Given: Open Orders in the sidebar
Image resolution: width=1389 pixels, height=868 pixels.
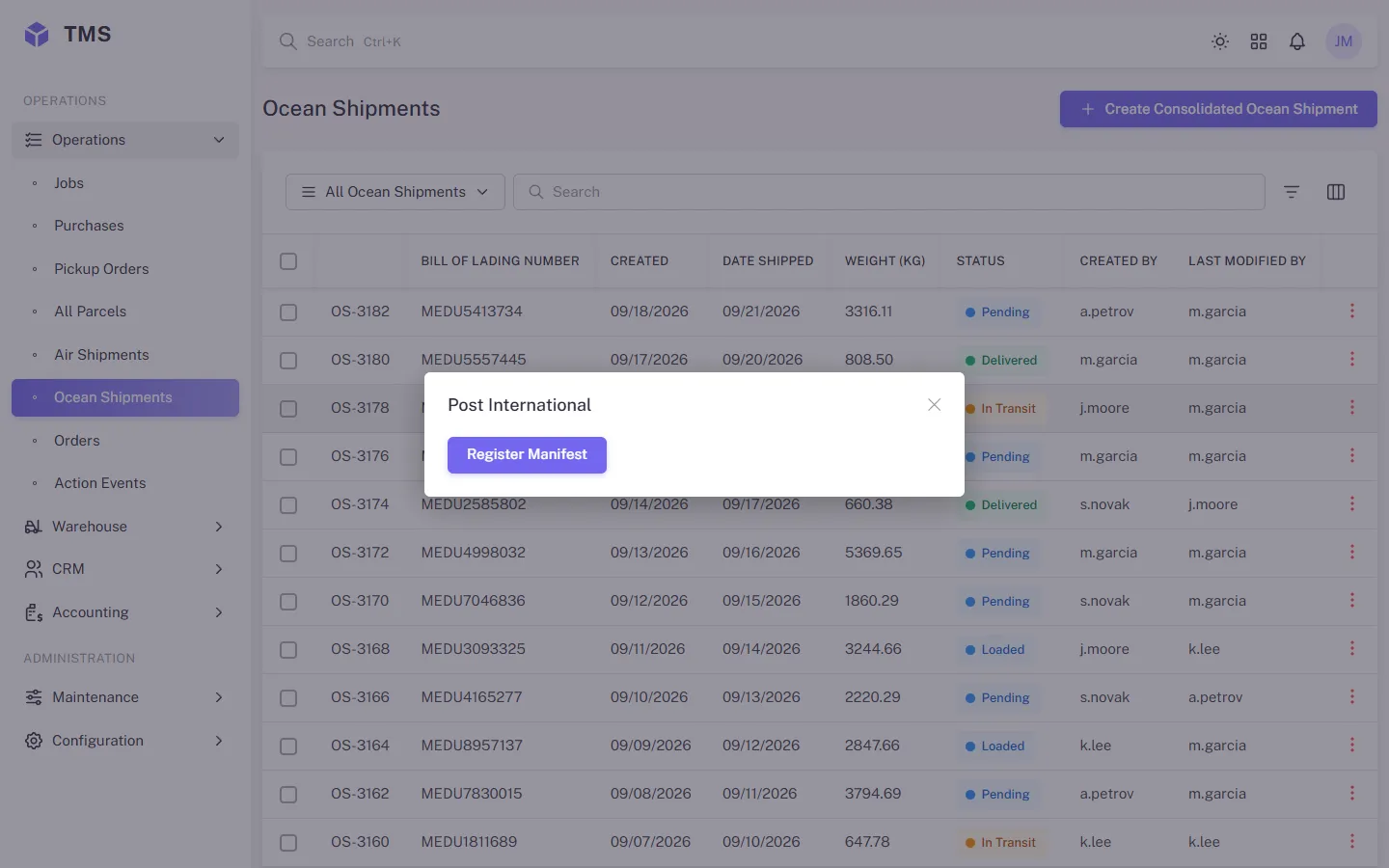Looking at the screenshot, I should [125, 441].
